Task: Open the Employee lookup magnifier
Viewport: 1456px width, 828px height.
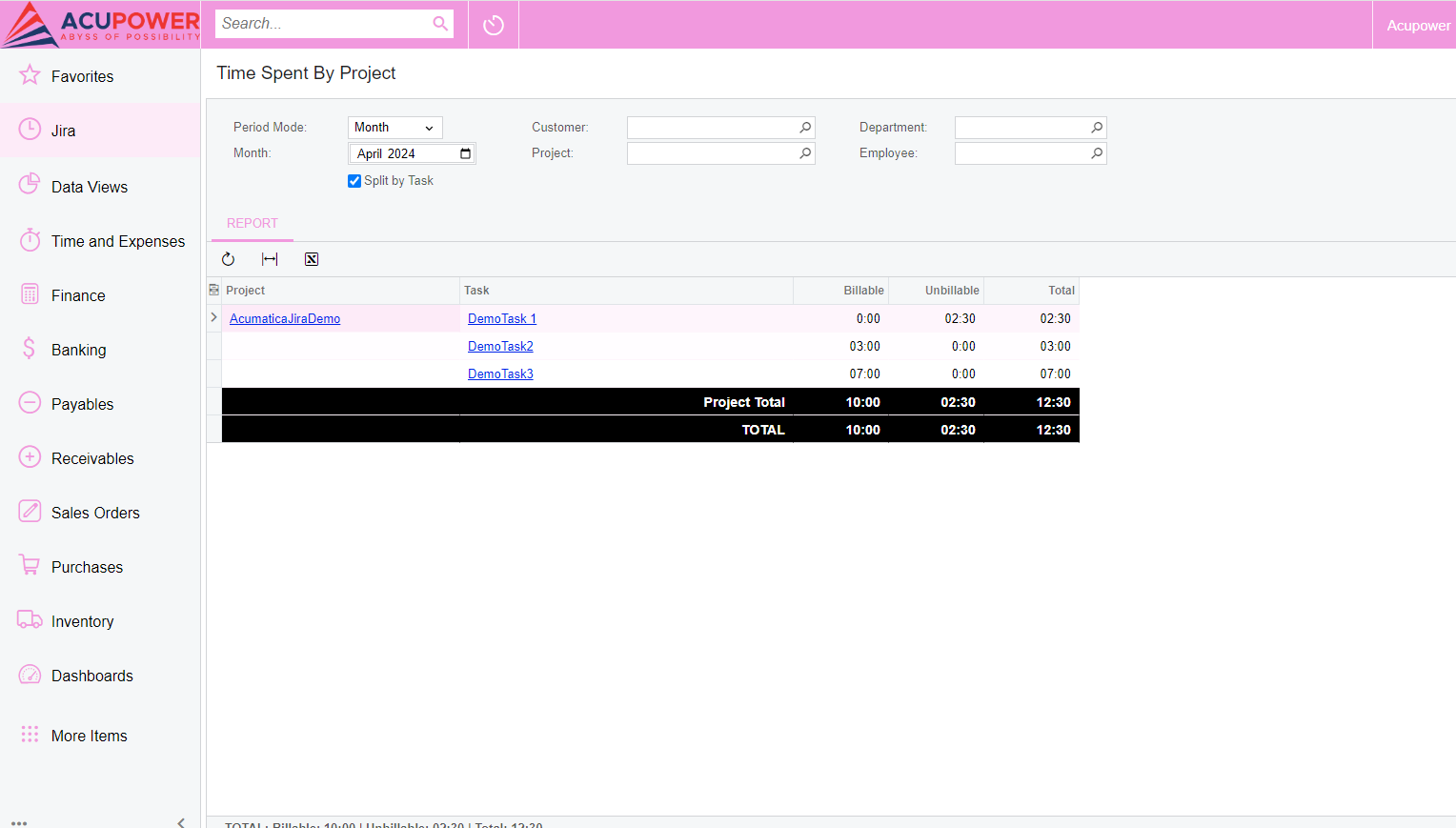Action: click(1097, 153)
